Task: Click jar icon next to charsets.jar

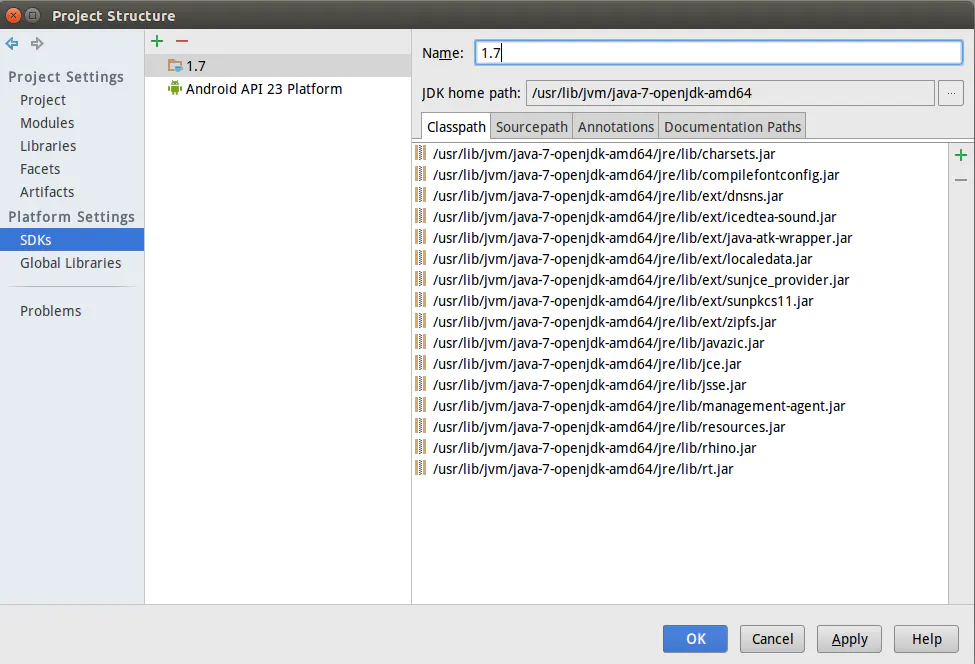Action: pos(421,153)
